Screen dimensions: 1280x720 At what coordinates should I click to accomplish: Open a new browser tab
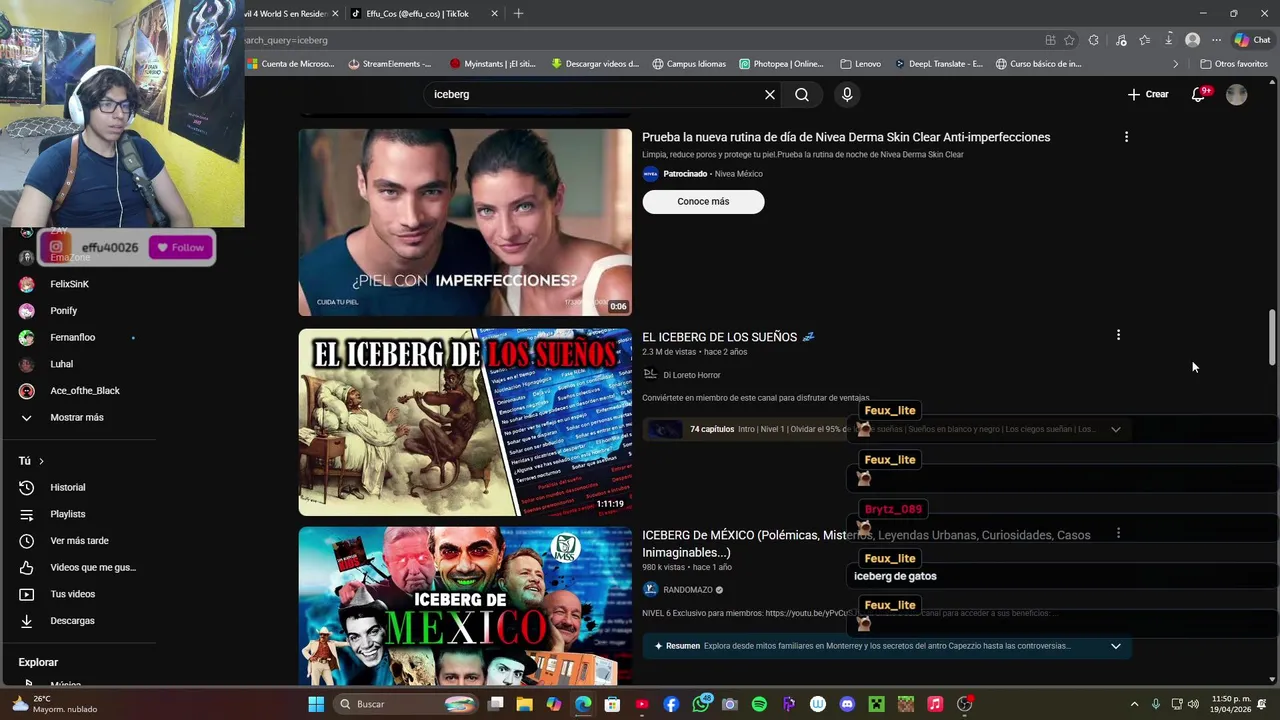tap(518, 13)
